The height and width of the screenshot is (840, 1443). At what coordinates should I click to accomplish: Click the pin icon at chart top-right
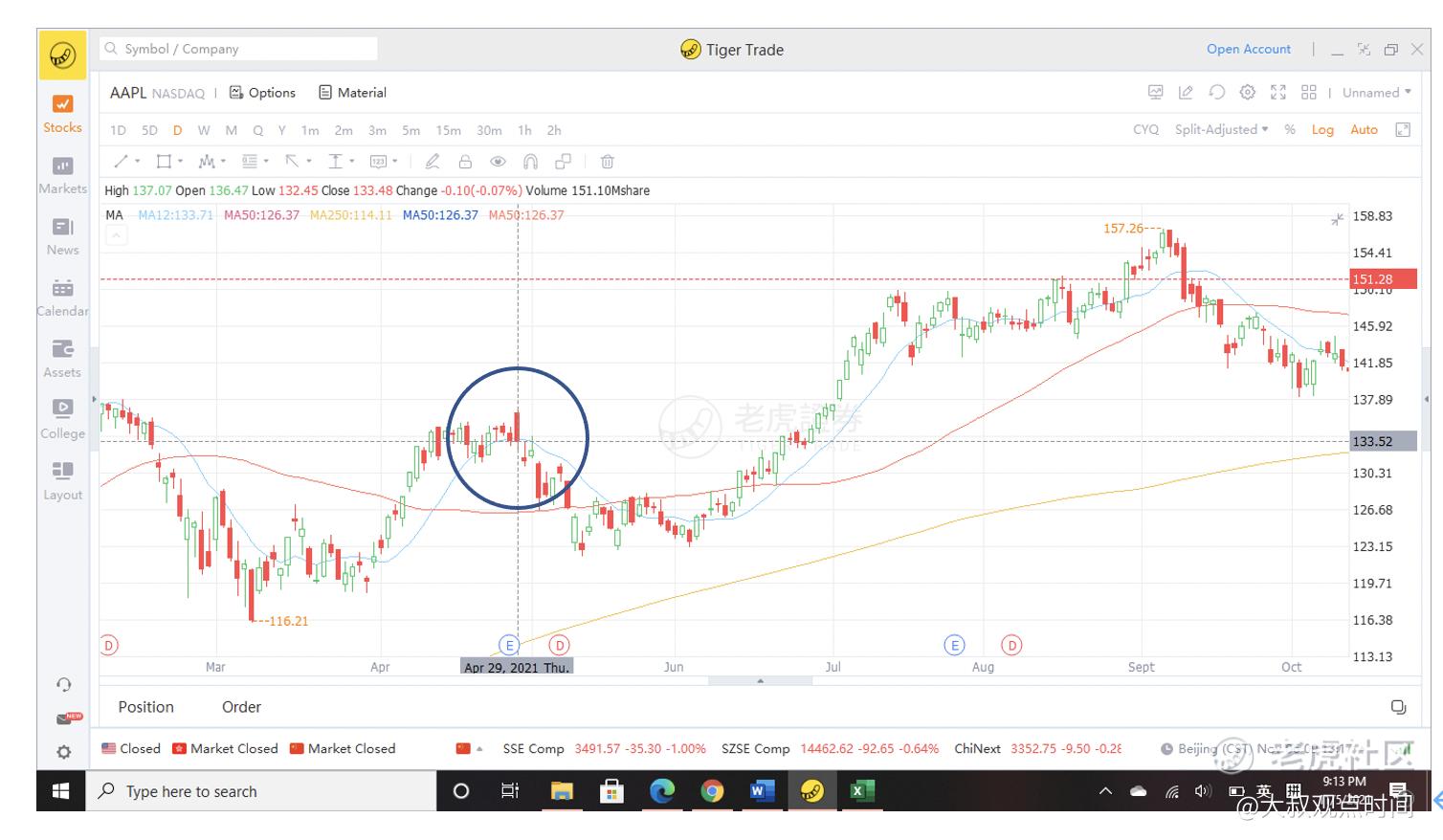click(x=1337, y=220)
